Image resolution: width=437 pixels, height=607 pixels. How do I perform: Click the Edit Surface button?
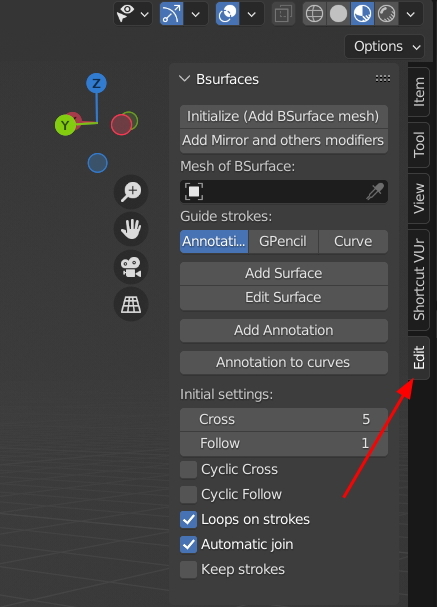[284, 298]
